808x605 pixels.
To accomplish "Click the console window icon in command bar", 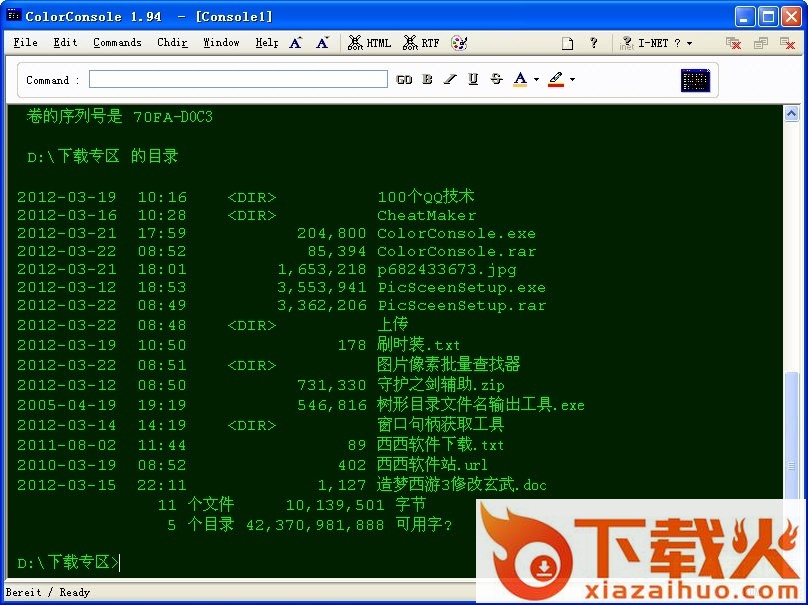I will (695, 80).
